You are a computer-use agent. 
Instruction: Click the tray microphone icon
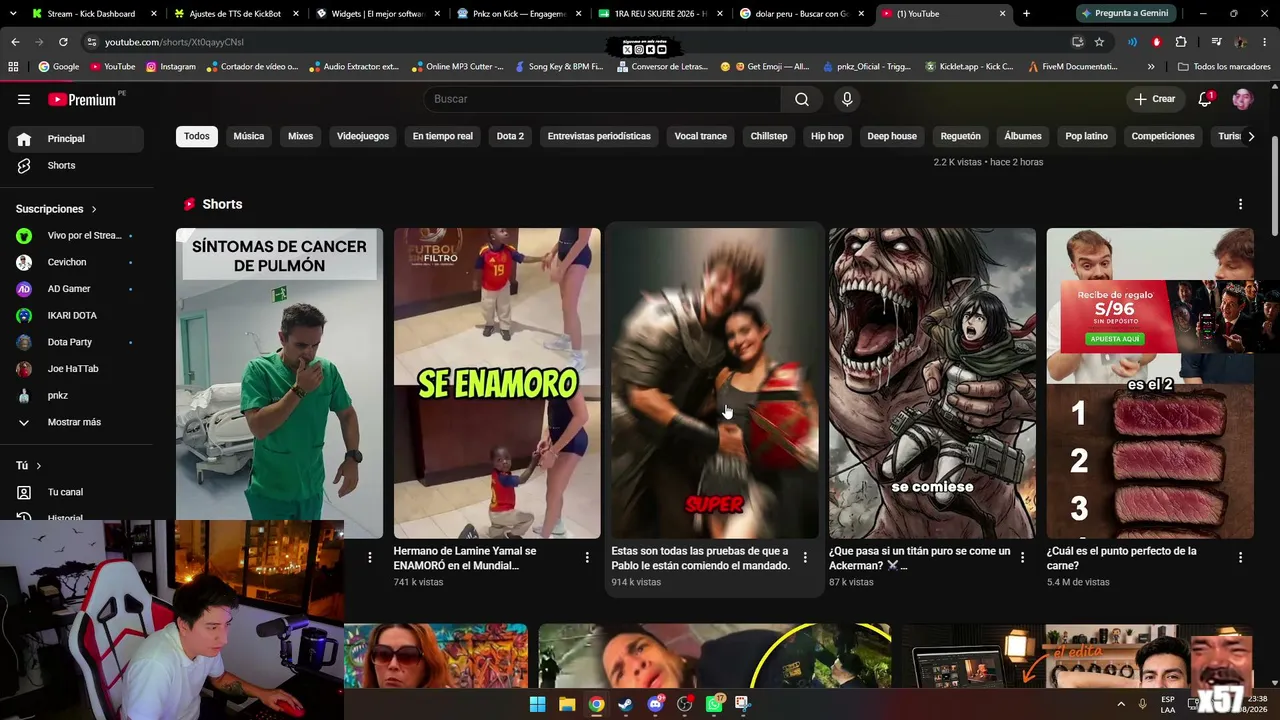click(1142, 704)
